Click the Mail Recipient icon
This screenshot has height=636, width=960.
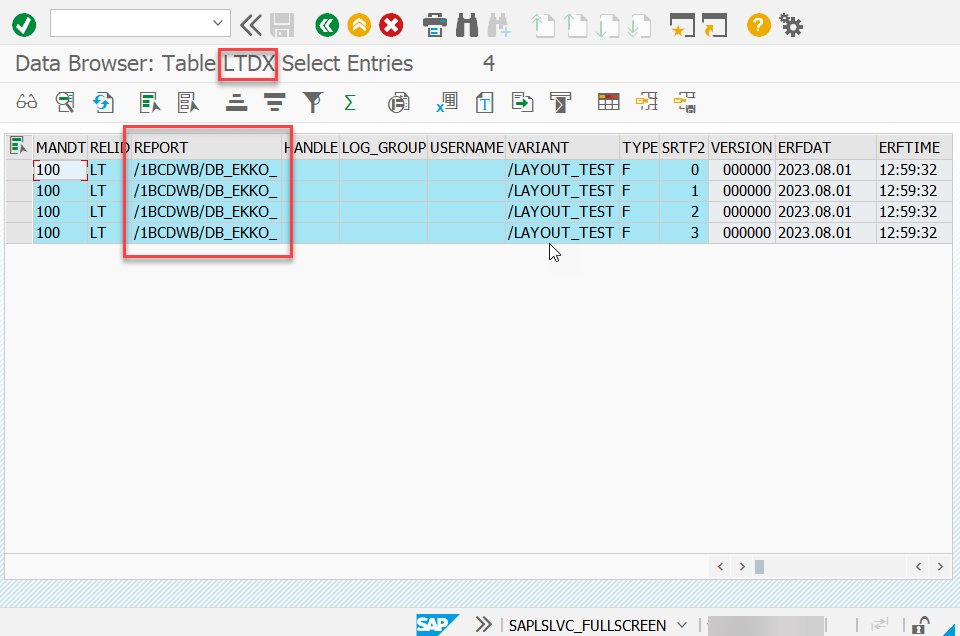pyautogui.click(x=560, y=102)
